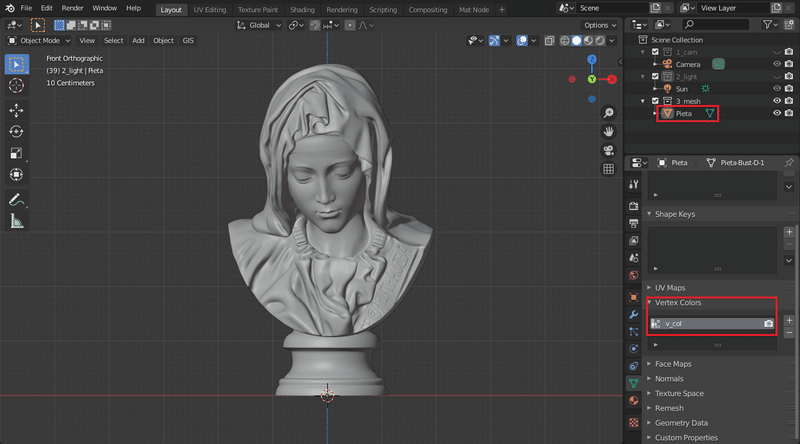Toggle snapping magnet icon
Viewport: 800px width, 444px height.
click(315, 25)
